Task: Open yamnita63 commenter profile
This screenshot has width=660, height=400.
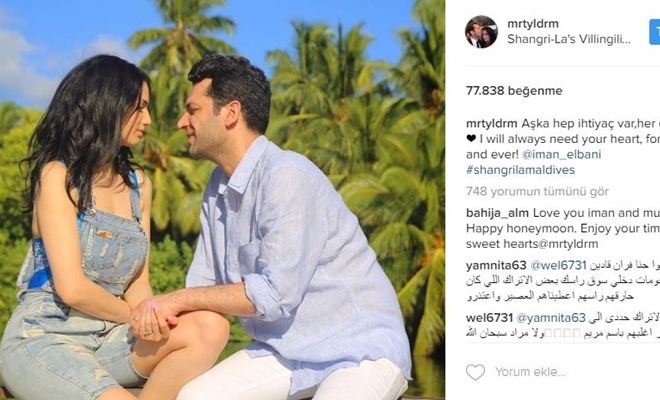Action: pyautogui.click(x=496, y=265)
